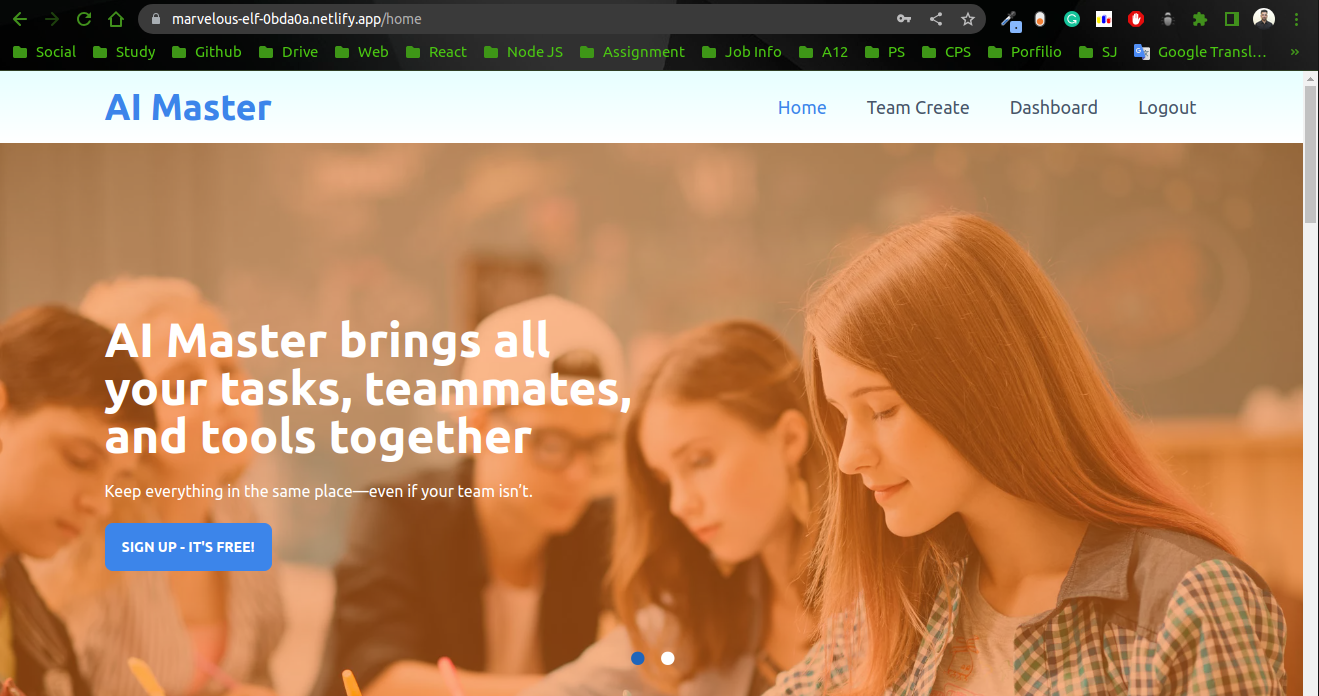This screenshot has height=696, width=1319.
Task: Open the Job Info bookmarks folder
Action: 742,52
